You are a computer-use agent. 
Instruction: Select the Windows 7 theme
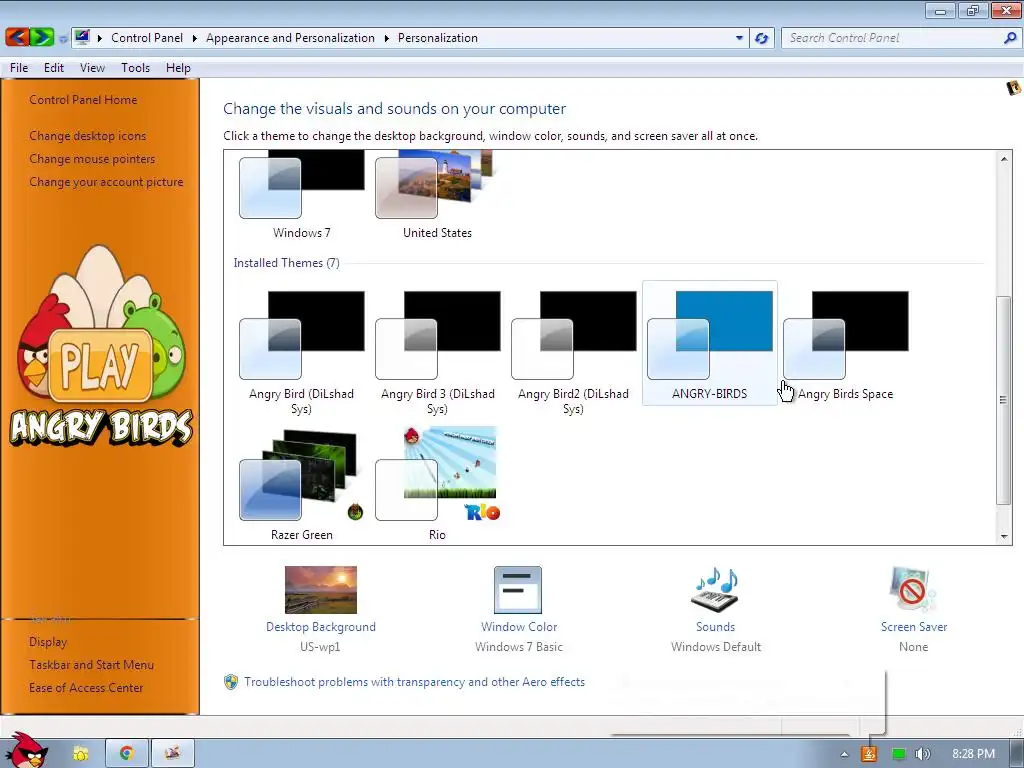click(302, 196)
